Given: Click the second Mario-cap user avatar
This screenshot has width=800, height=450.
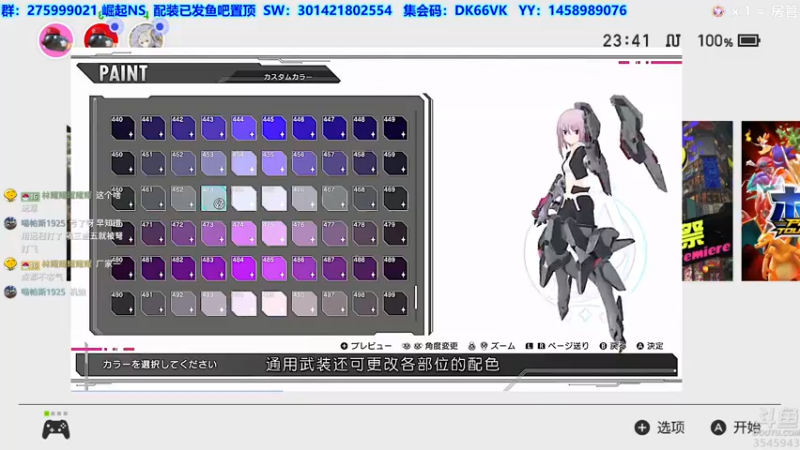Looking at the screenshot, I should tap(101, 37).
